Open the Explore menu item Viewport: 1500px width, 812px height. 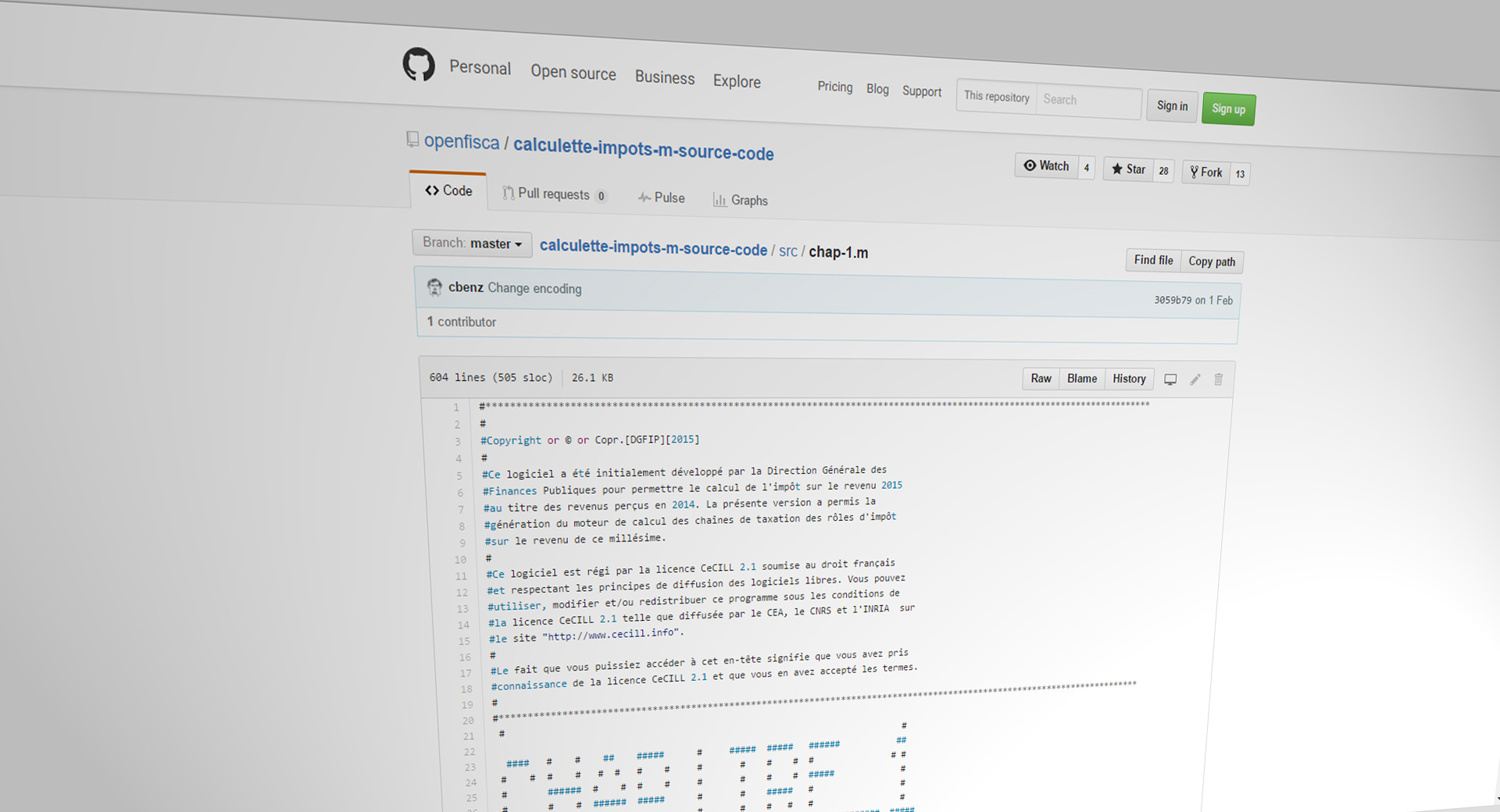[737, 81]
